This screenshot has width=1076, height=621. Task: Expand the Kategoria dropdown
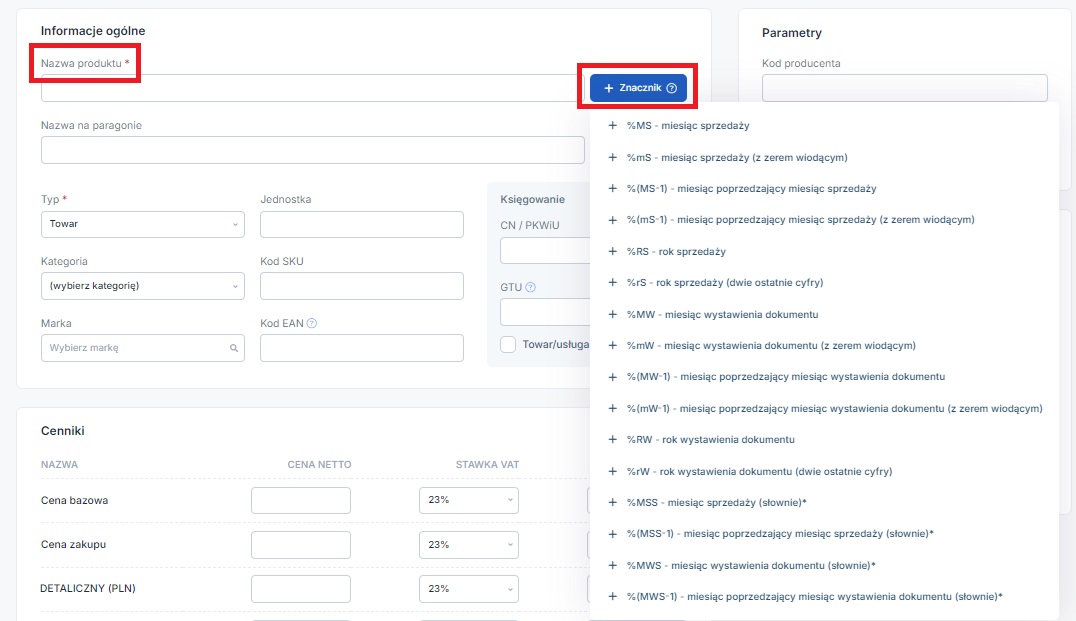point(142,286)
